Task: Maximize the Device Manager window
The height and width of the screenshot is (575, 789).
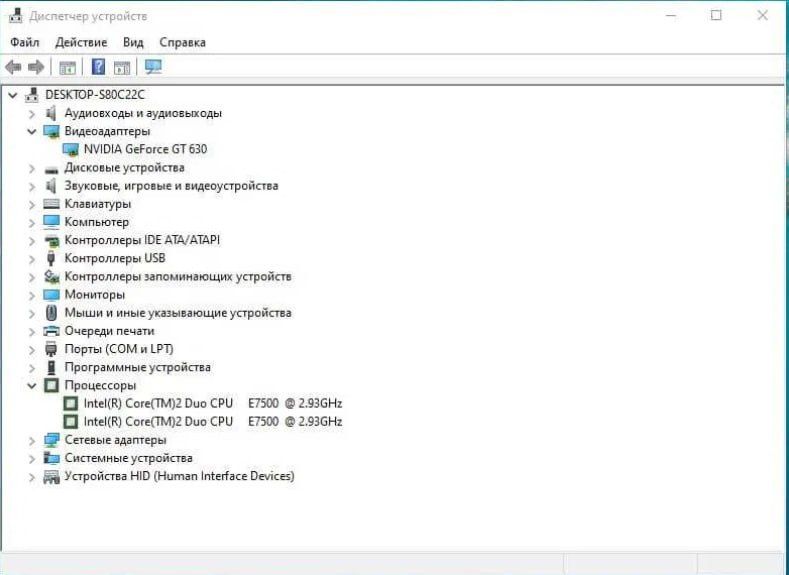Action: coord(716,16)
